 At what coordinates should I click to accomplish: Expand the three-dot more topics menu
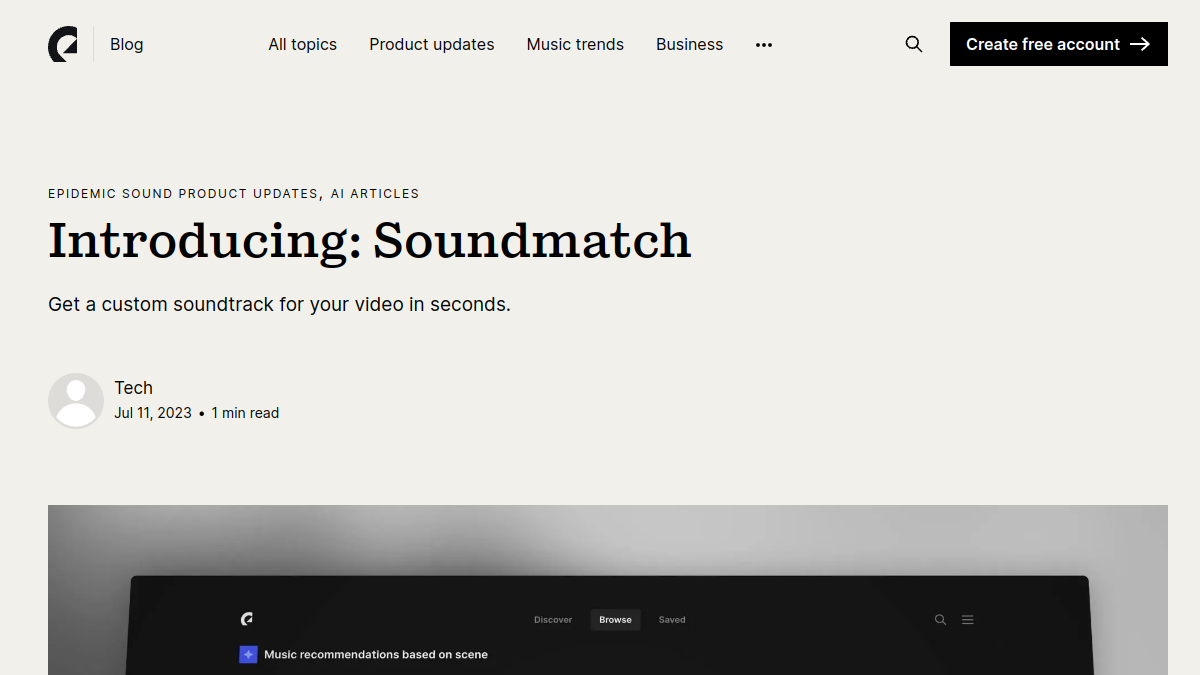point(764,45)
